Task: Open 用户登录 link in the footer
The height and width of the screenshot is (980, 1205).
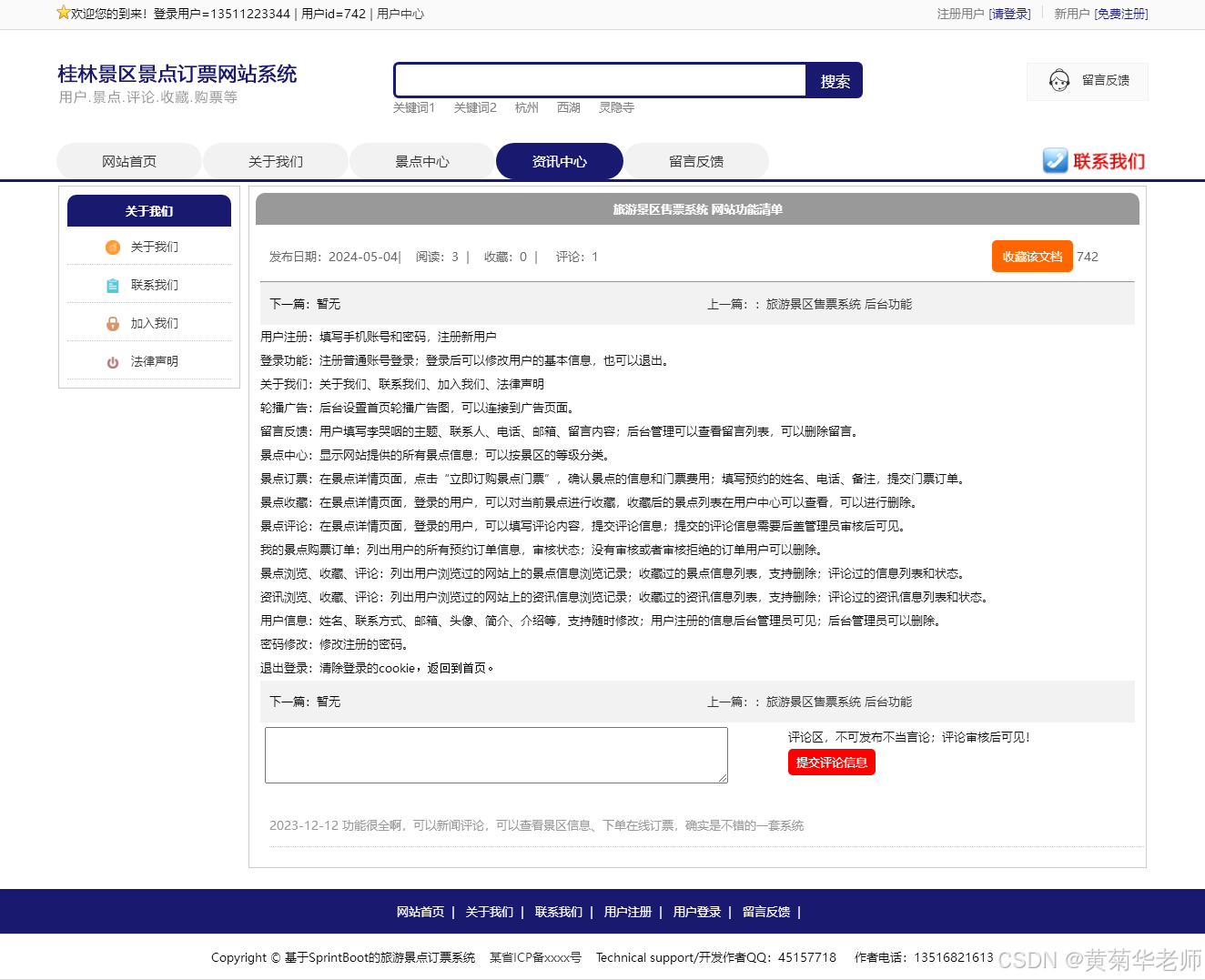Action: pos(696,911)
